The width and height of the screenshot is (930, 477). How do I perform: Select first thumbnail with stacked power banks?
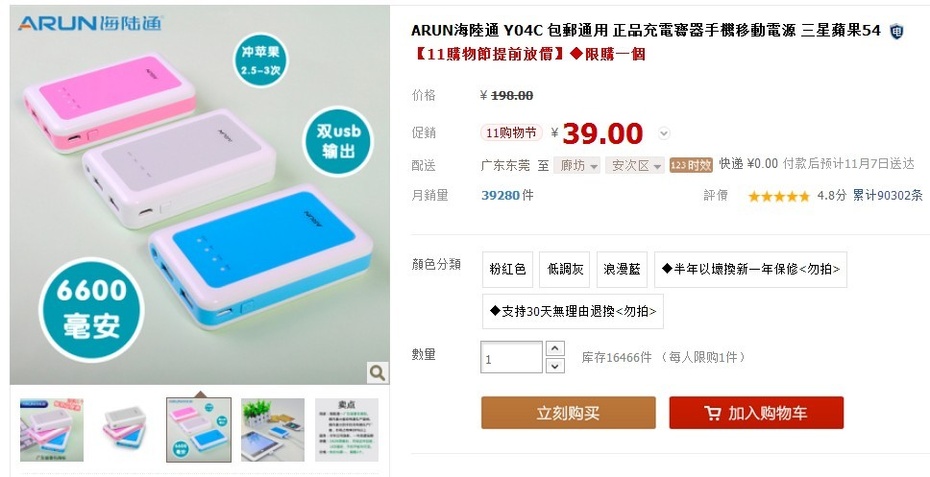(52, 430)
